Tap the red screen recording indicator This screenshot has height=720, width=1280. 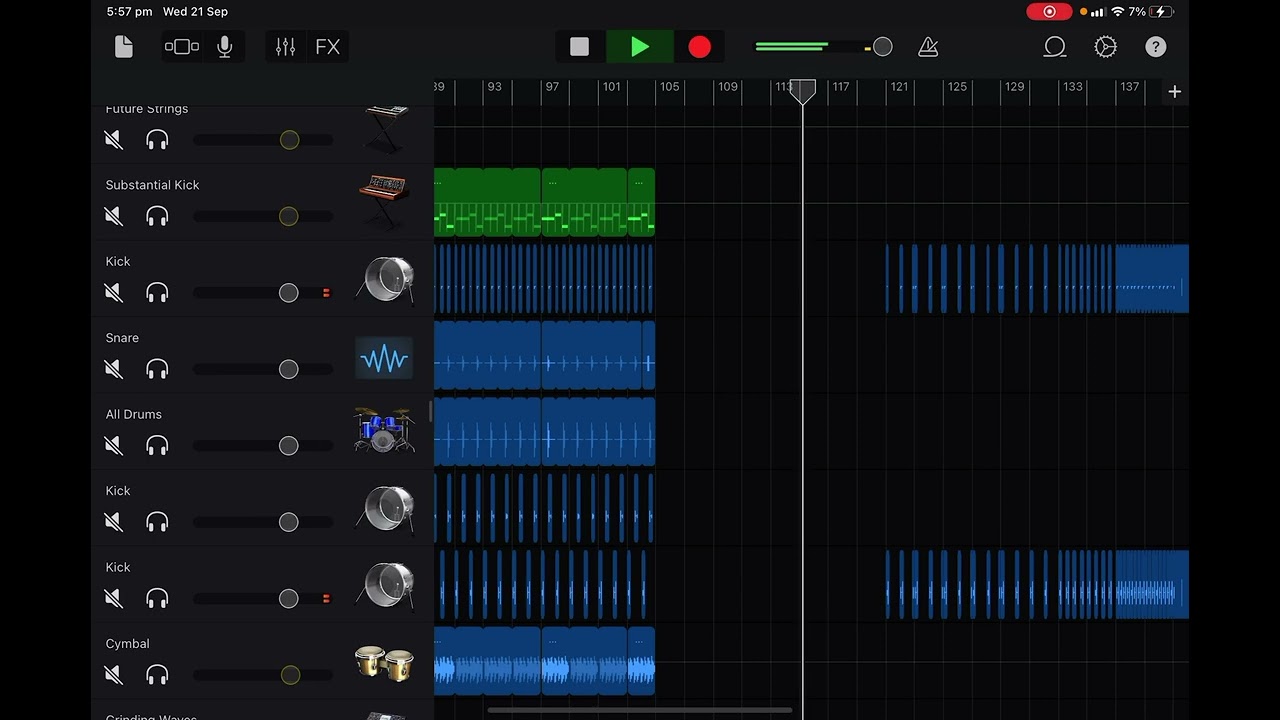pos(1049,12)
